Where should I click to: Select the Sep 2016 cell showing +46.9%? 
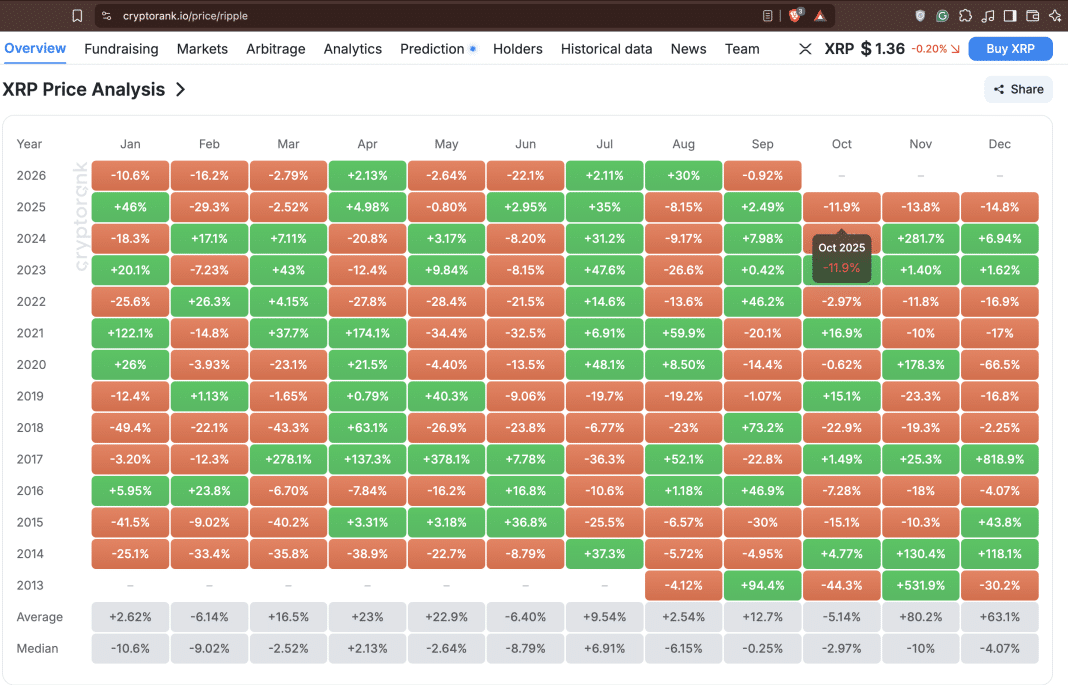coord(762,491)
